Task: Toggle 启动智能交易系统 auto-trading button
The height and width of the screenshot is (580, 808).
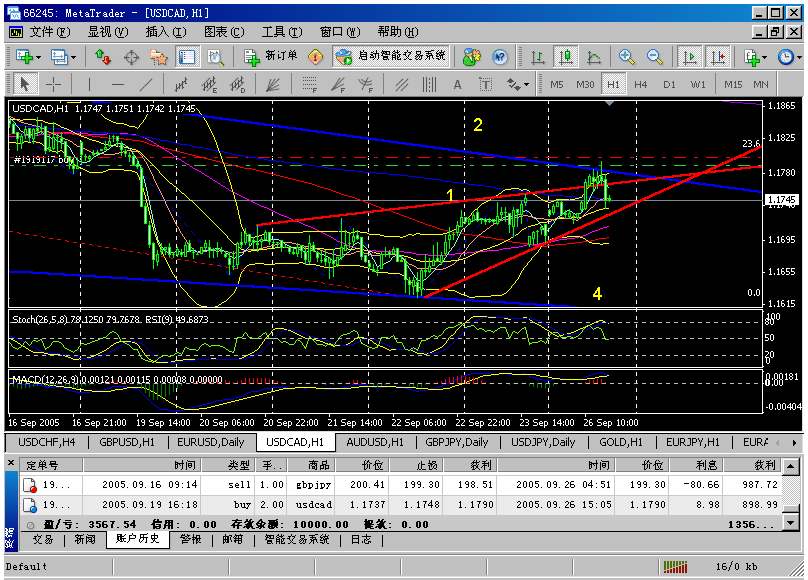Action: (x=391, y=57)
